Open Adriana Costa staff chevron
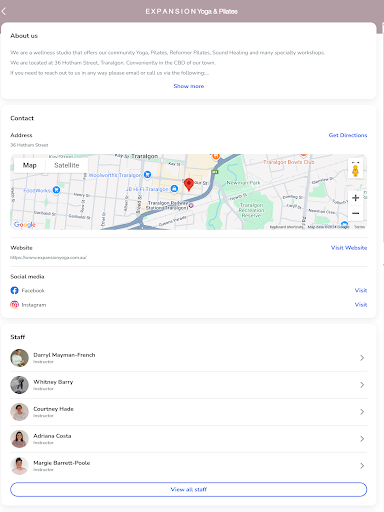This screenshot has height=512, width=384. point(362,439)
